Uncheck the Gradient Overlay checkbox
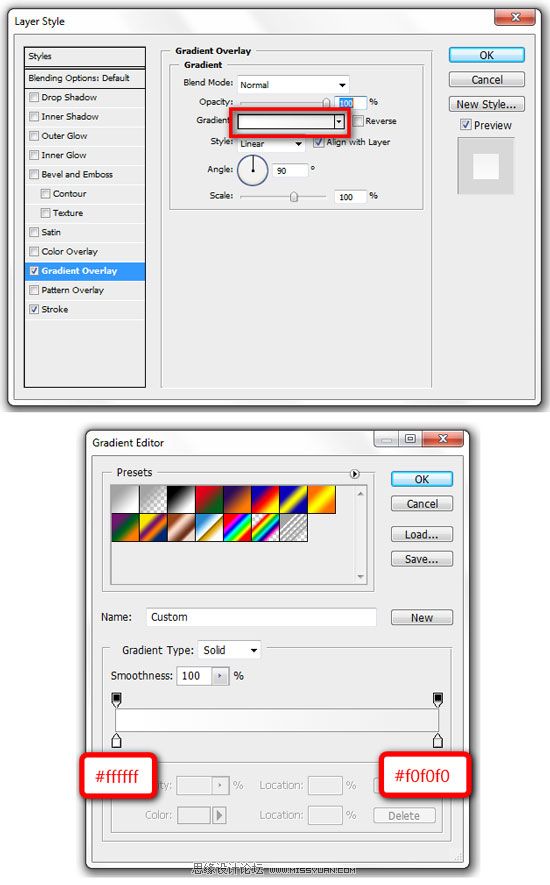The height and width of the screenshot is (885, 550). click(34, 271)
